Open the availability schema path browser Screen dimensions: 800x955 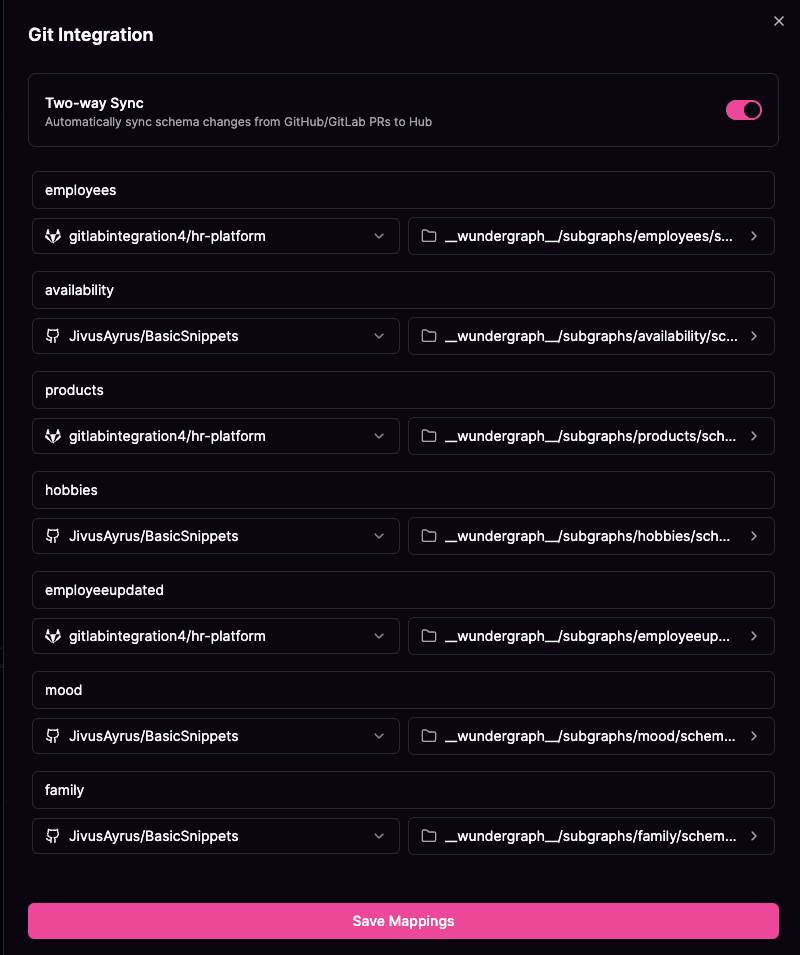tap(755, 336)
